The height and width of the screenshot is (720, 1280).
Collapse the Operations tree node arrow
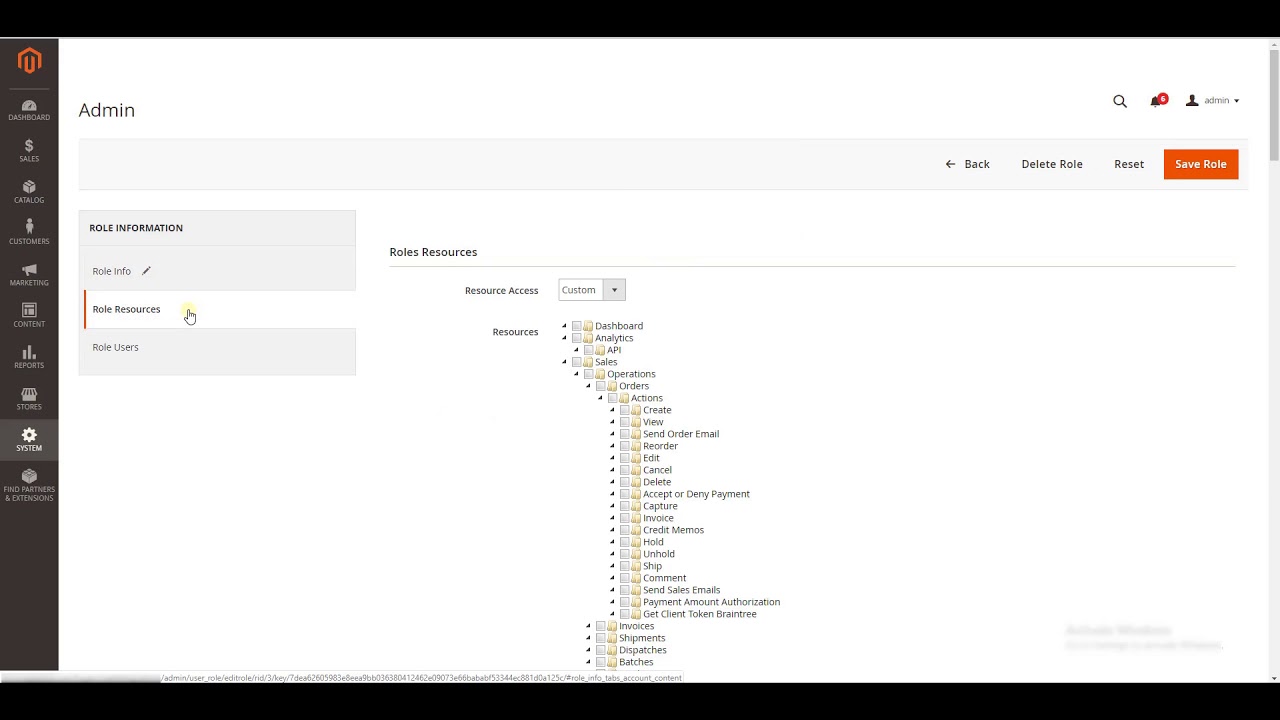(x=576, y=374)
